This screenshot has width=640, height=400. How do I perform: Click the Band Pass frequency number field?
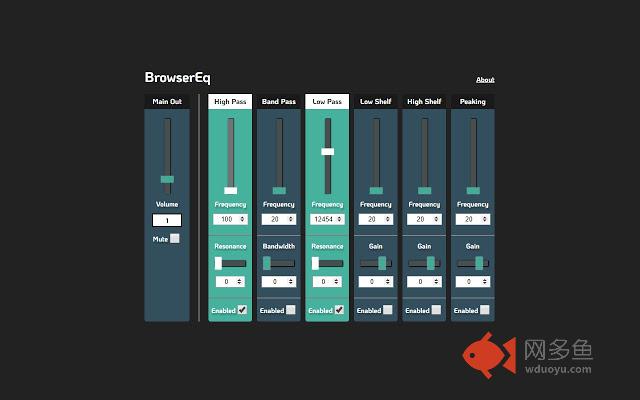point(279,219)
